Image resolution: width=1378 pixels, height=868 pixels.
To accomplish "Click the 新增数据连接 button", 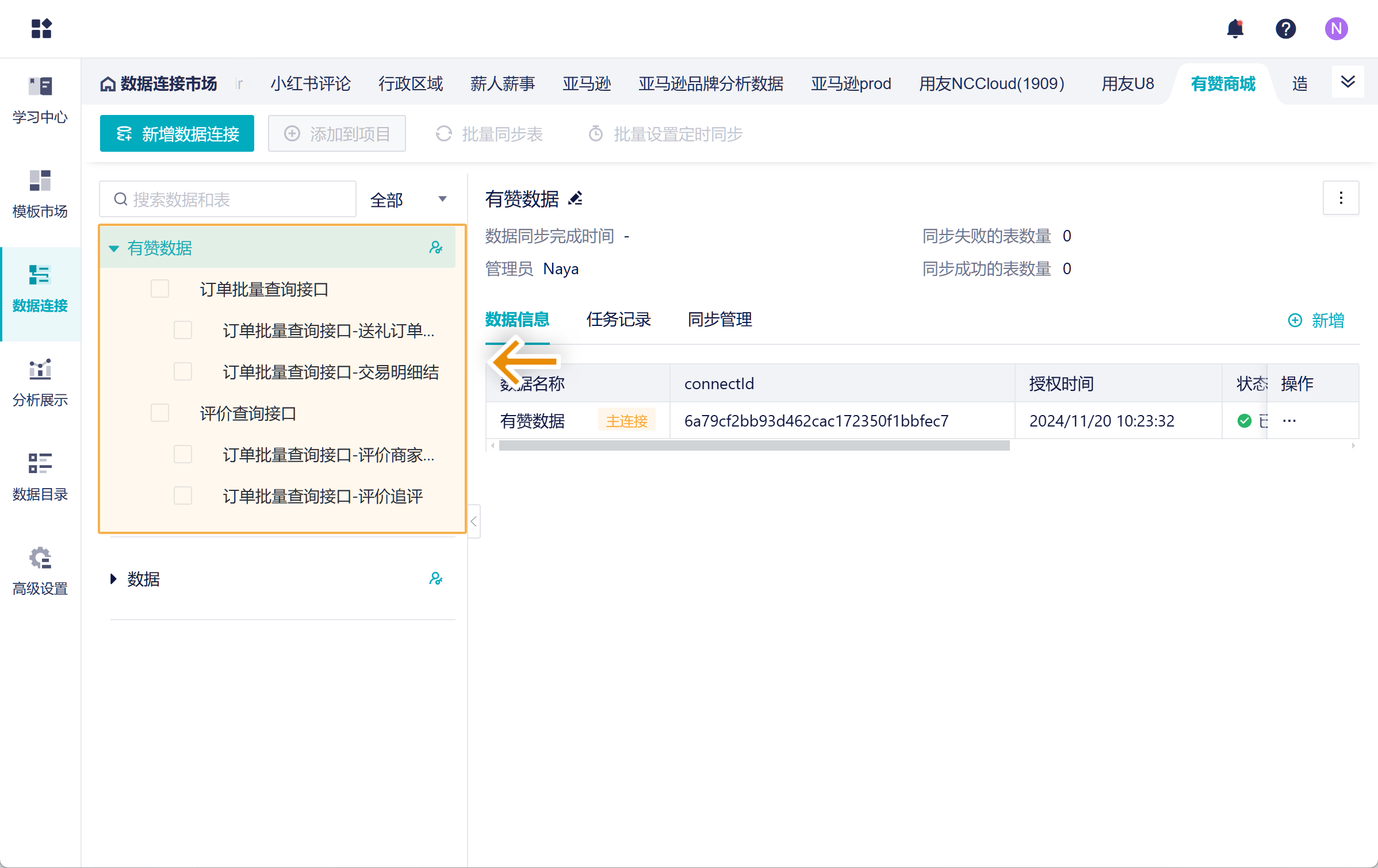I will 177,134.
